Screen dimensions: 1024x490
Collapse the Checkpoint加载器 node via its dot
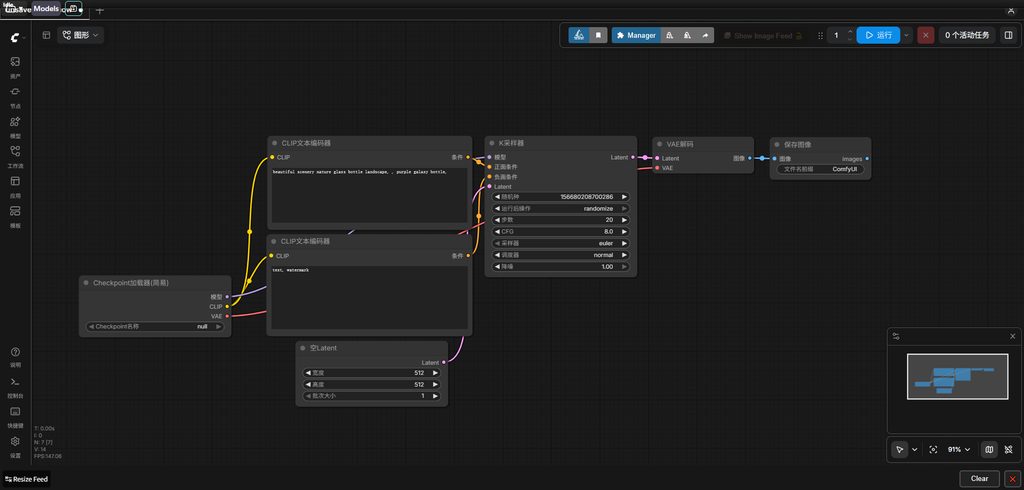pos(86,283)
